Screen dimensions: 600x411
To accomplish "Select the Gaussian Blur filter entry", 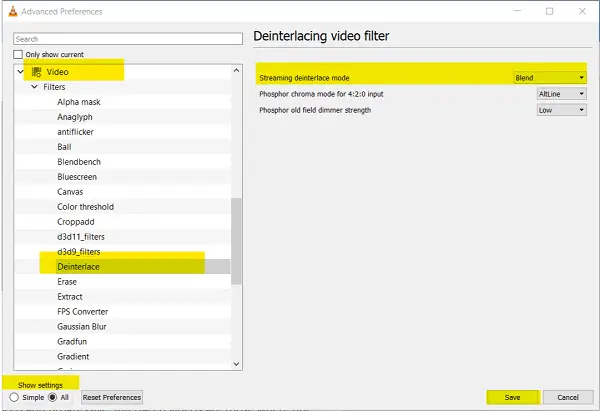I will [x=82, y=327].
